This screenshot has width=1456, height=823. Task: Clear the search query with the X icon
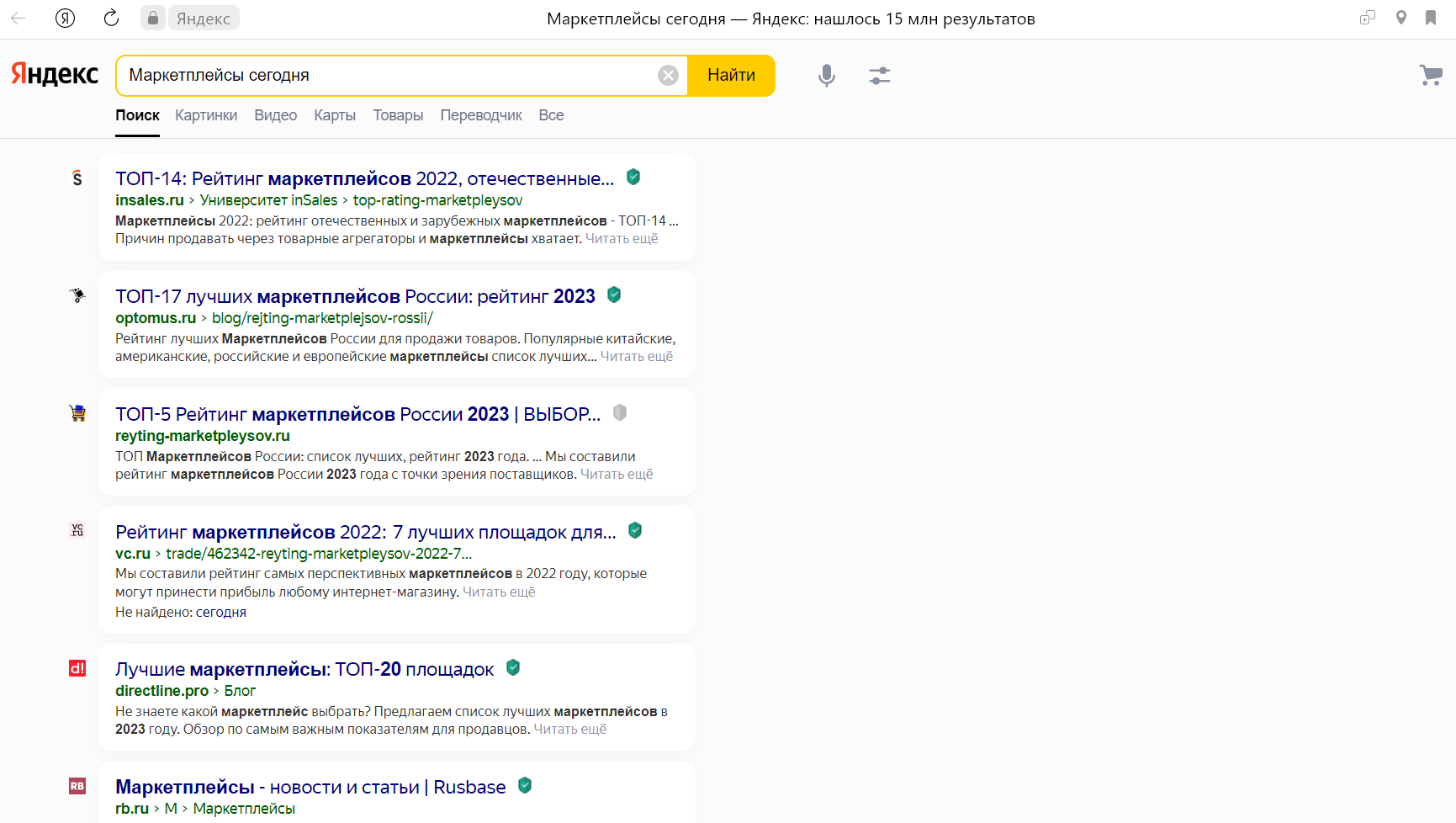[668, 76]
